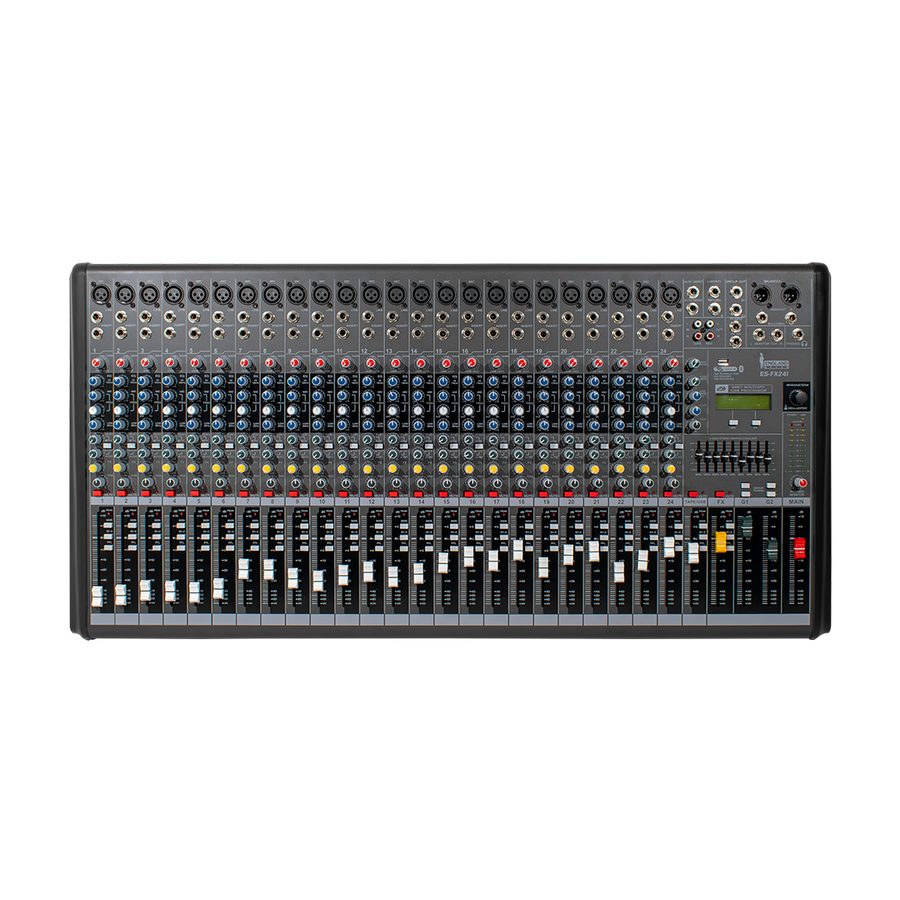Click the channel 24 XLR mic input
This screenshot has height=900, width=900.
tap(669, 294)
